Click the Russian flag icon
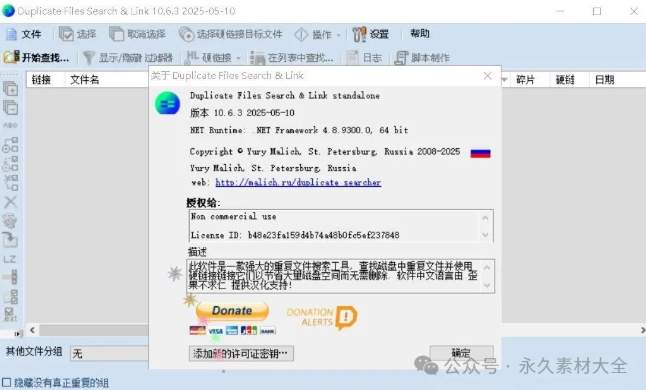The image size is (646, 390). pos(480,153)
